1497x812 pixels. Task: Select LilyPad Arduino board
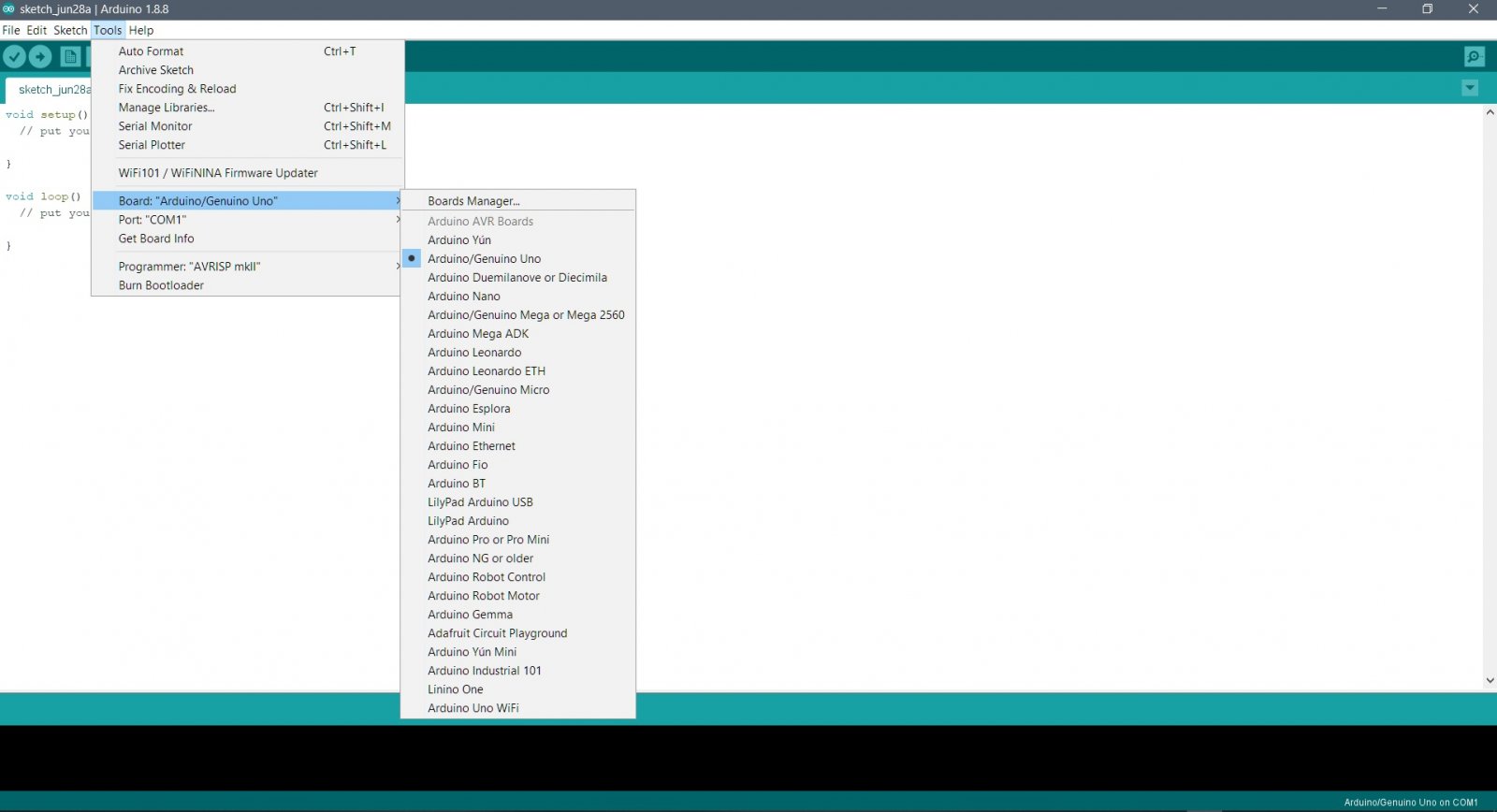(x=517, y=520)
